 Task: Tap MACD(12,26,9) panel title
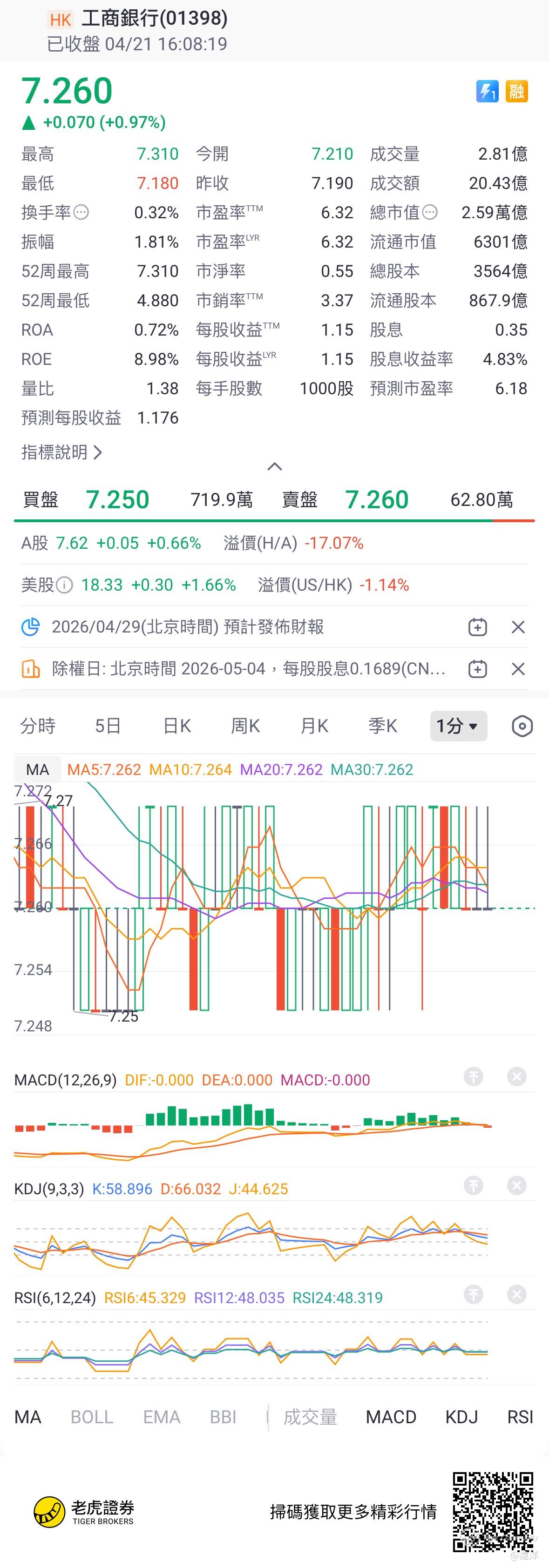pos(65,1080)
